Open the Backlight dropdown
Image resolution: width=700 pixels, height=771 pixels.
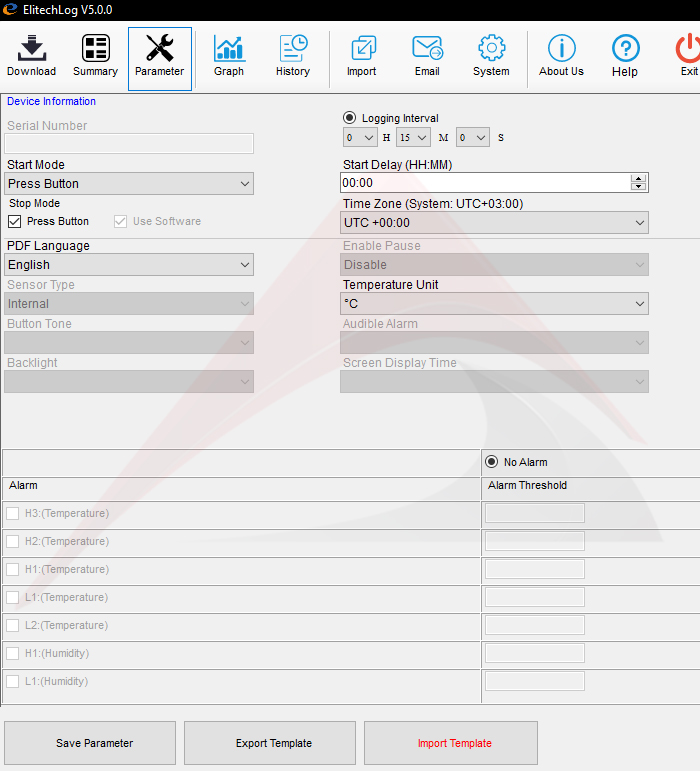click(129, 382)
